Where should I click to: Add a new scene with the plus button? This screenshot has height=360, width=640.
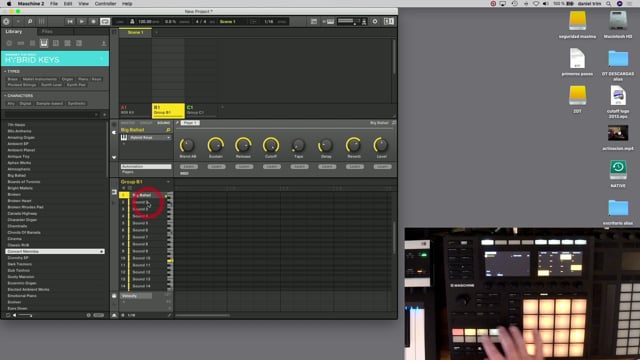[156, 32]
